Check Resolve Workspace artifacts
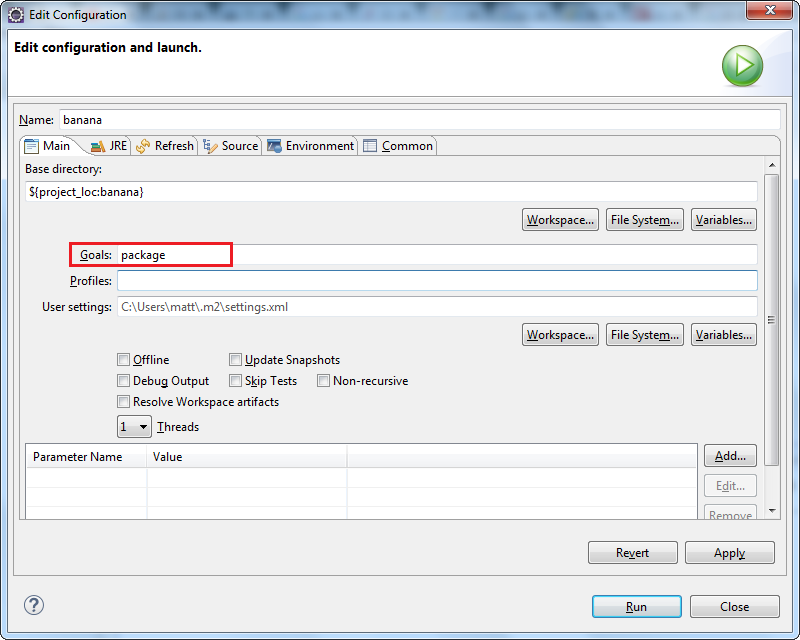Image resolution: width=800 pixels, height=640 pixels. 124,402
